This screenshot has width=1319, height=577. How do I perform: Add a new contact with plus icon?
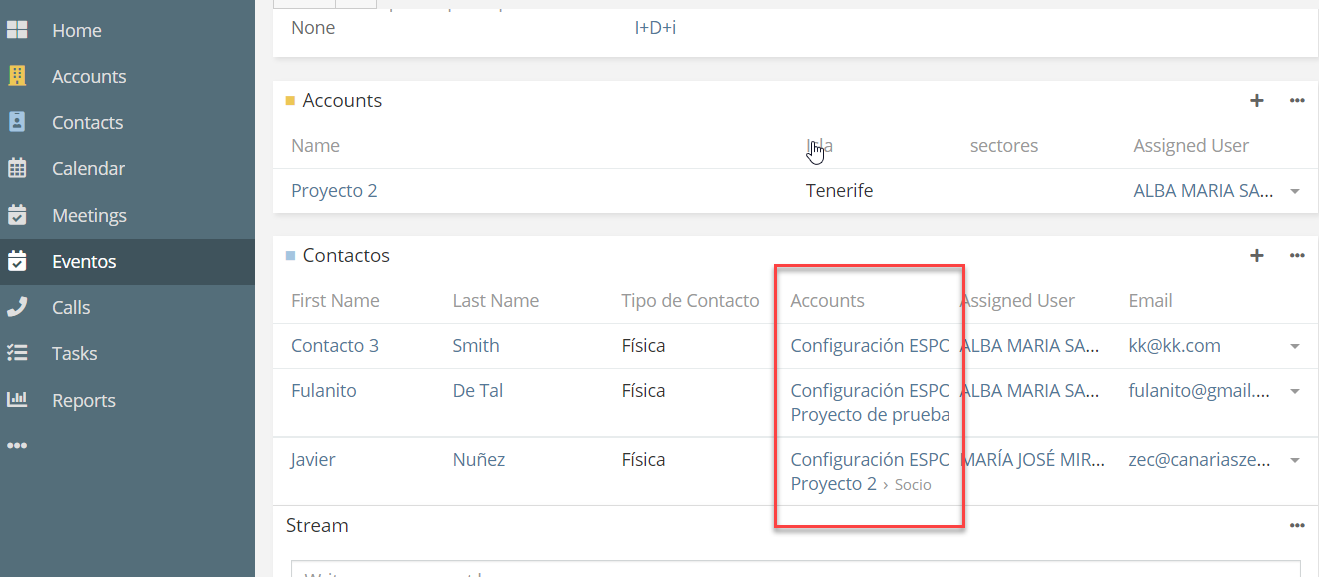tap(1257, 255)
